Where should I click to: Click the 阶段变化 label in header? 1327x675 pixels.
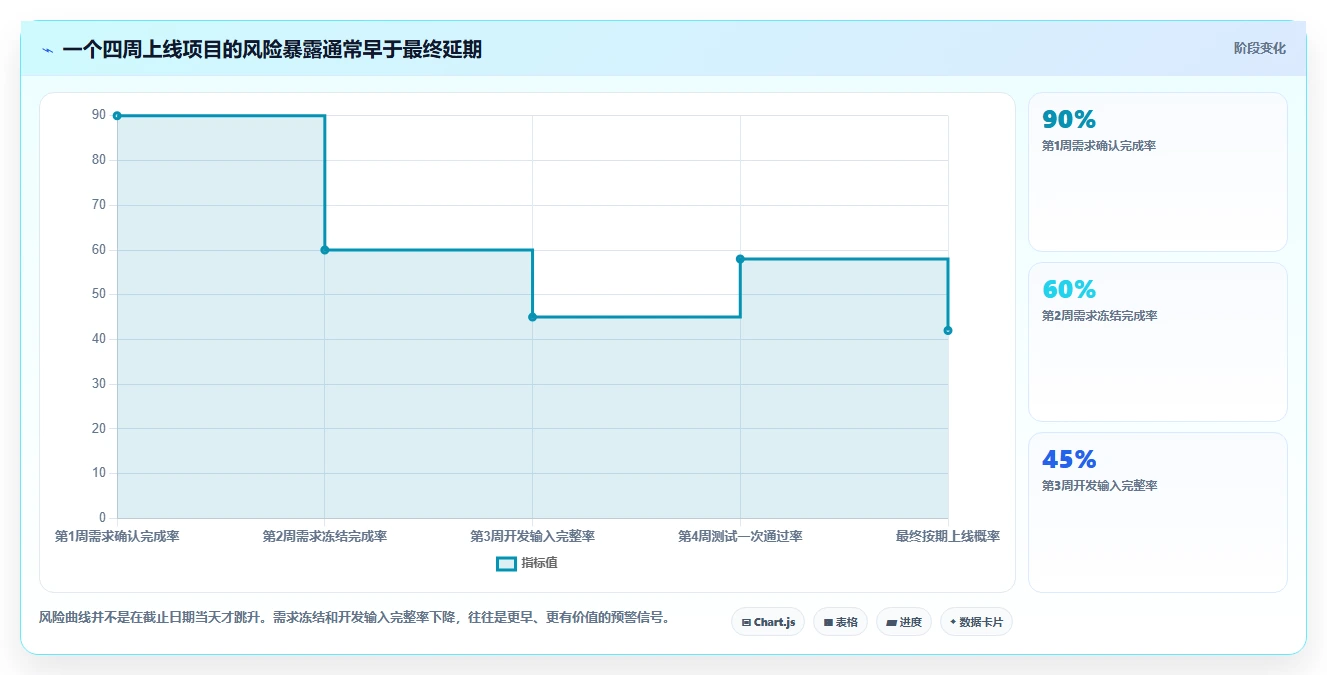pos(1260,48)
